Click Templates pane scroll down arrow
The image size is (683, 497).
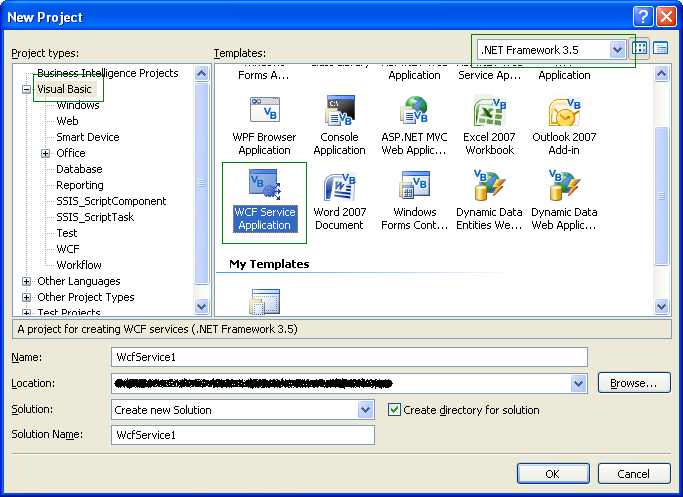[x=661, y=306]
